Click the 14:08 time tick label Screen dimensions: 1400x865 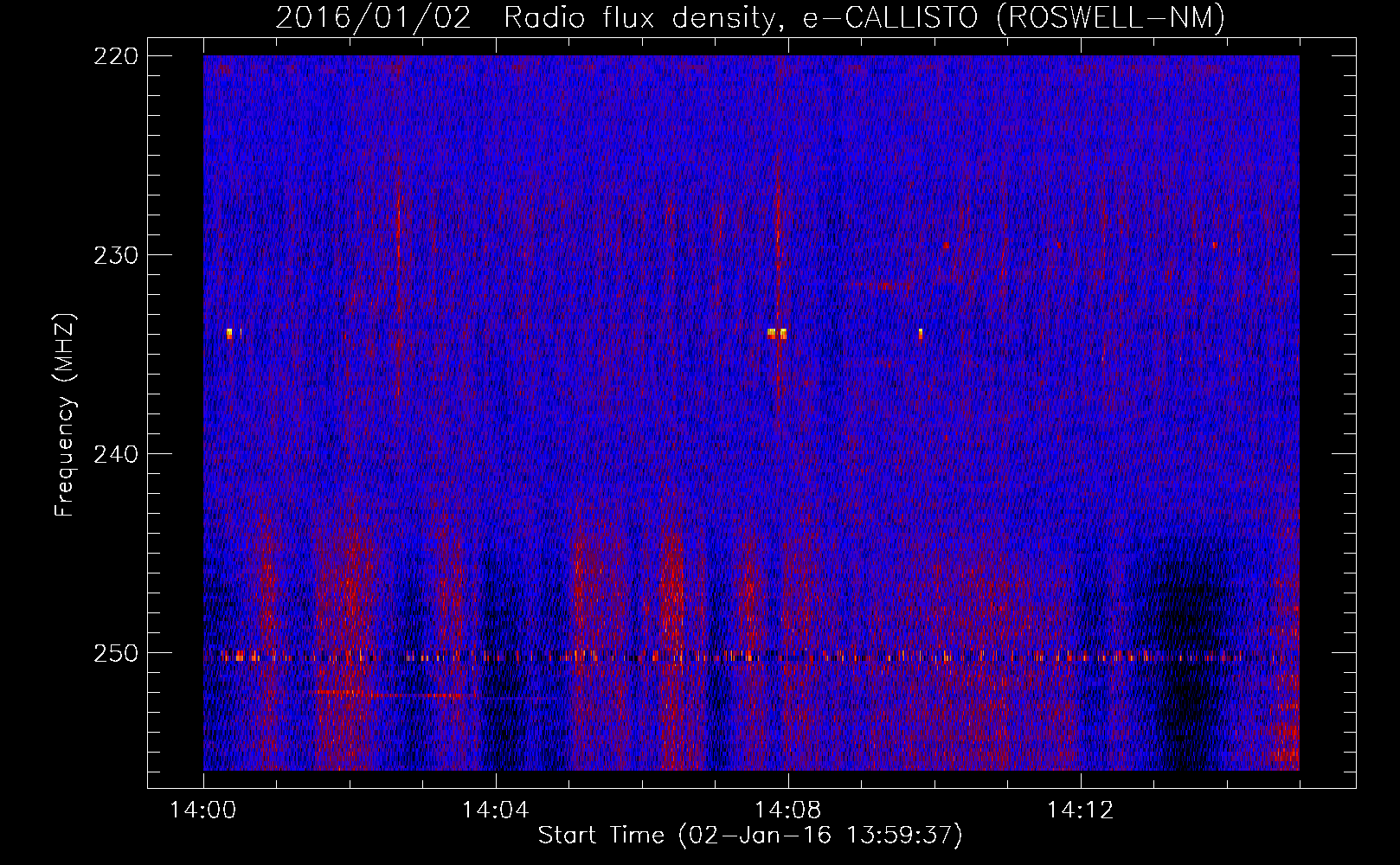coord(787,810)
